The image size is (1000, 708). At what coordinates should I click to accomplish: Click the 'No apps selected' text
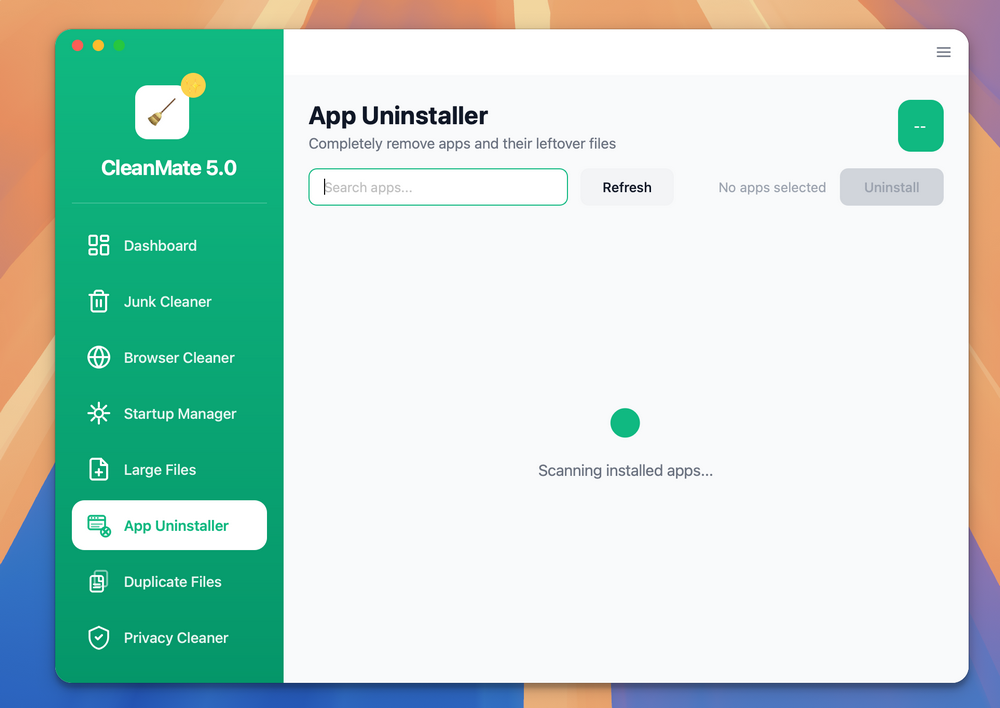(x=772, y=188)
